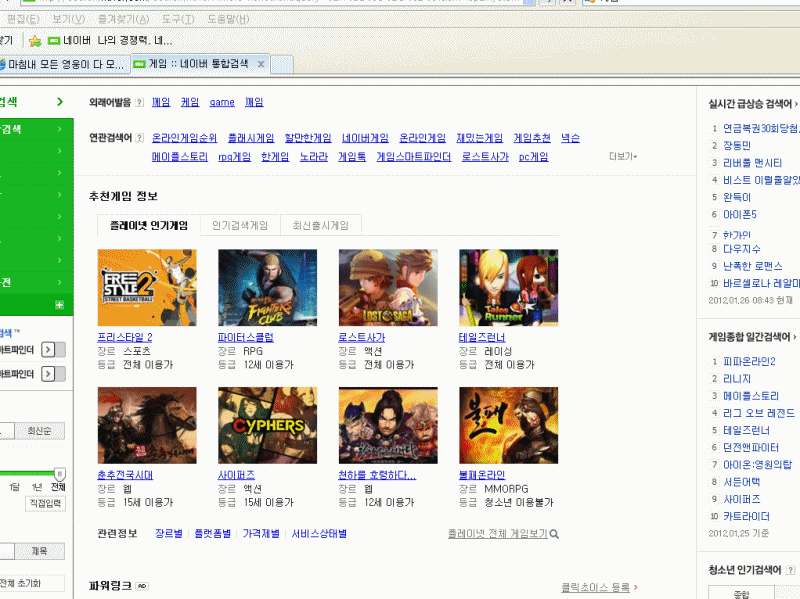Switch to 인기검색게임 tab
This screenshot has width=800, height=599.
[240, 226]
